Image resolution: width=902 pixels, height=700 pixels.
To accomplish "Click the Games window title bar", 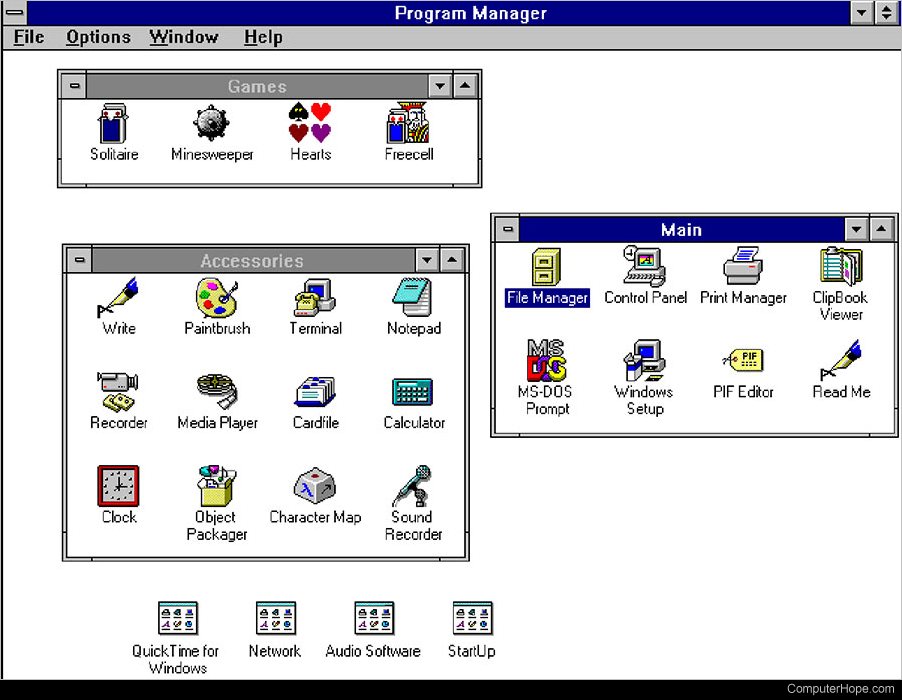I will tap(257, 86).
